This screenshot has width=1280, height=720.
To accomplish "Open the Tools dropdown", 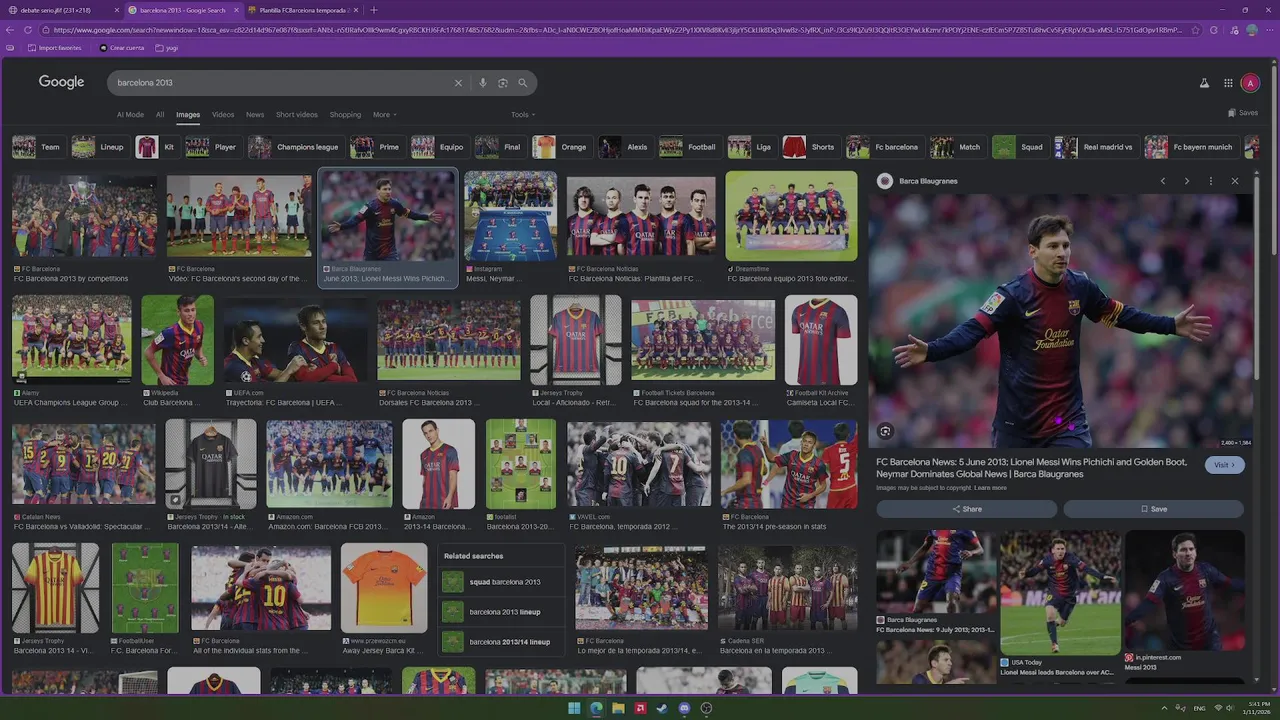I will click(x=523, y=115).
